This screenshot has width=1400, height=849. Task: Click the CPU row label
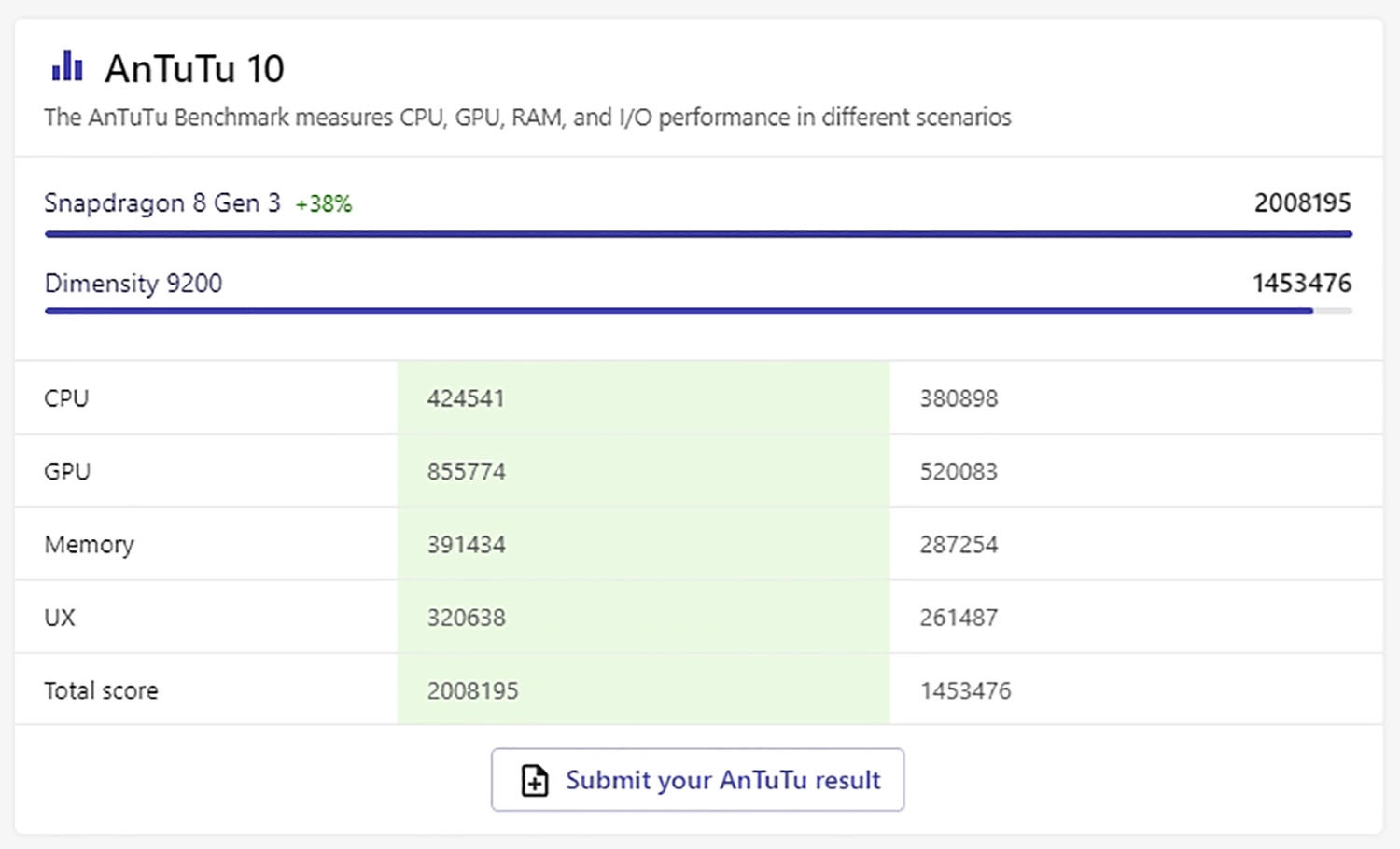[66, 398]
